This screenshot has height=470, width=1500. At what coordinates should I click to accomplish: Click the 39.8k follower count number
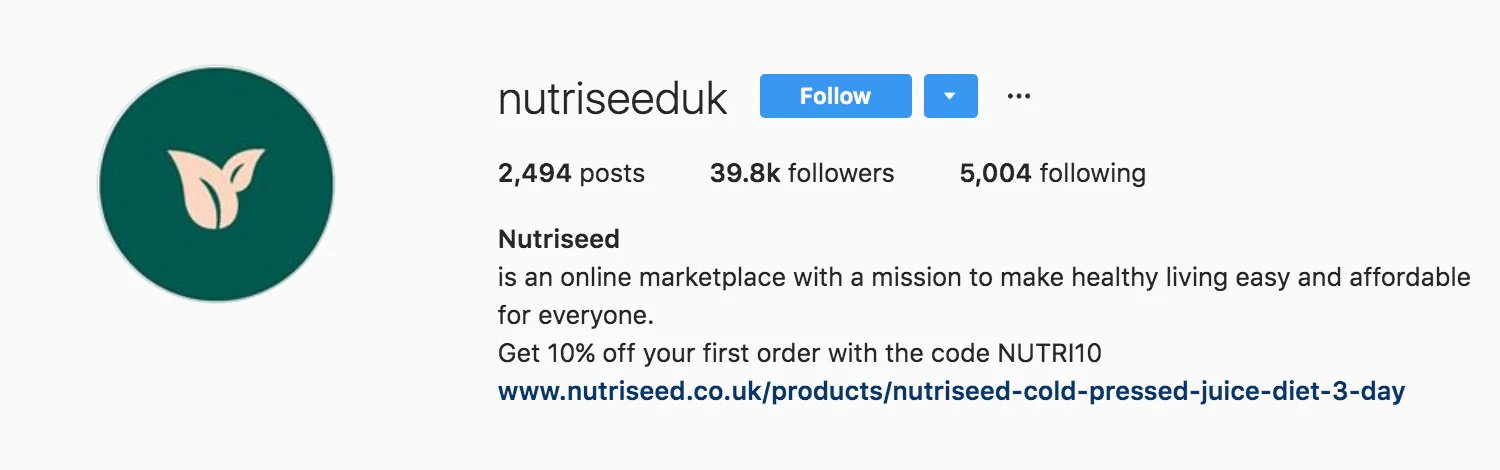[744, 174]
